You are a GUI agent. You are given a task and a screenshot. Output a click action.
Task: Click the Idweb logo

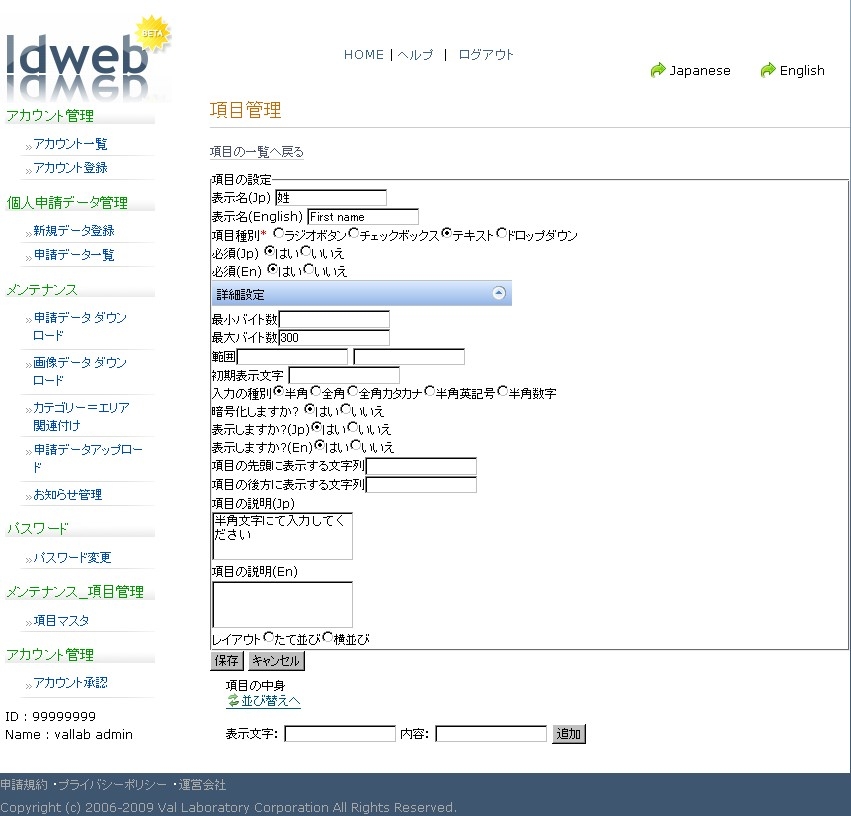(87, 60)
